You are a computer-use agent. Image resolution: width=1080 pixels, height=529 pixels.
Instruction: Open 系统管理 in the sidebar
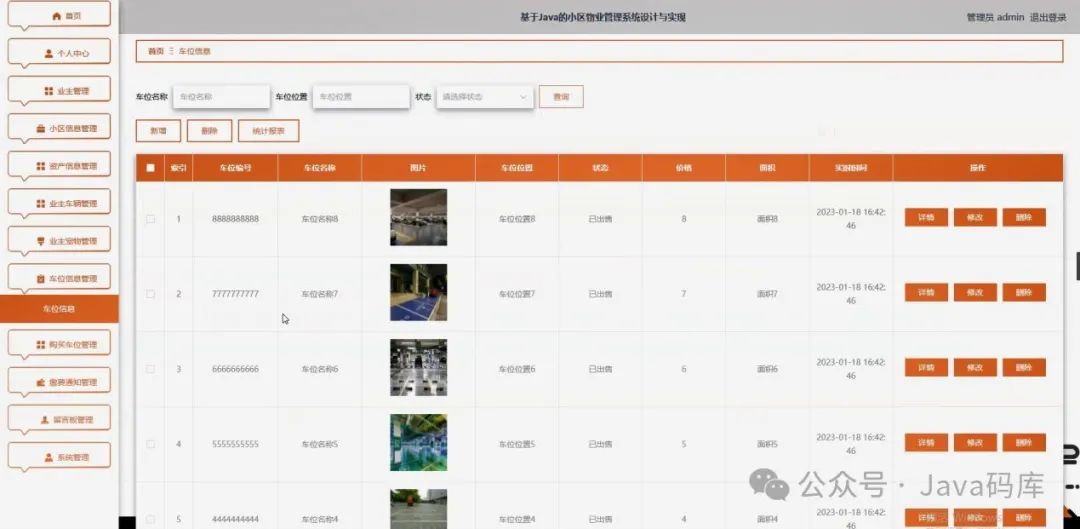tap(59, 457)
